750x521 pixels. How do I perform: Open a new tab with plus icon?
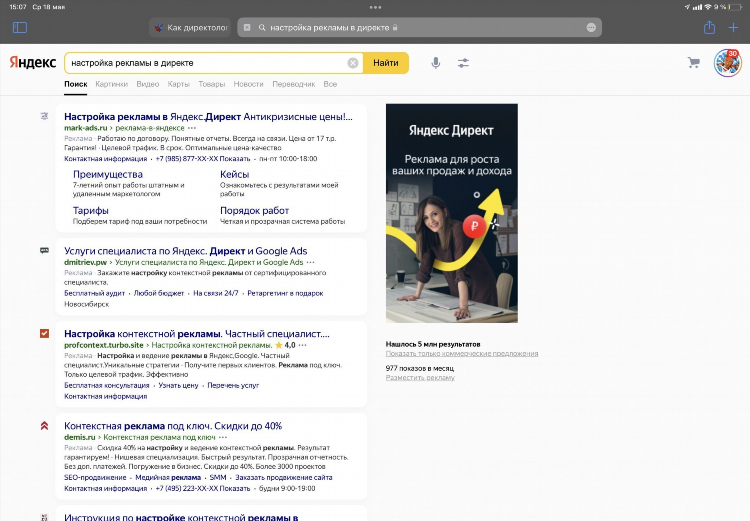tap(733, 28)
